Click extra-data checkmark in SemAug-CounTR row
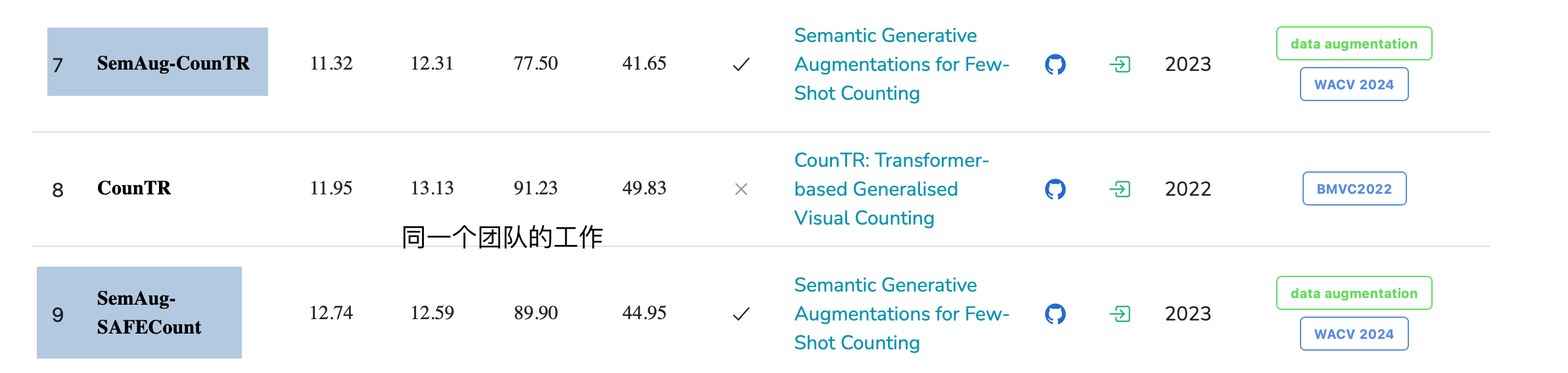The image size is (1568, 373). pos(741,64)
